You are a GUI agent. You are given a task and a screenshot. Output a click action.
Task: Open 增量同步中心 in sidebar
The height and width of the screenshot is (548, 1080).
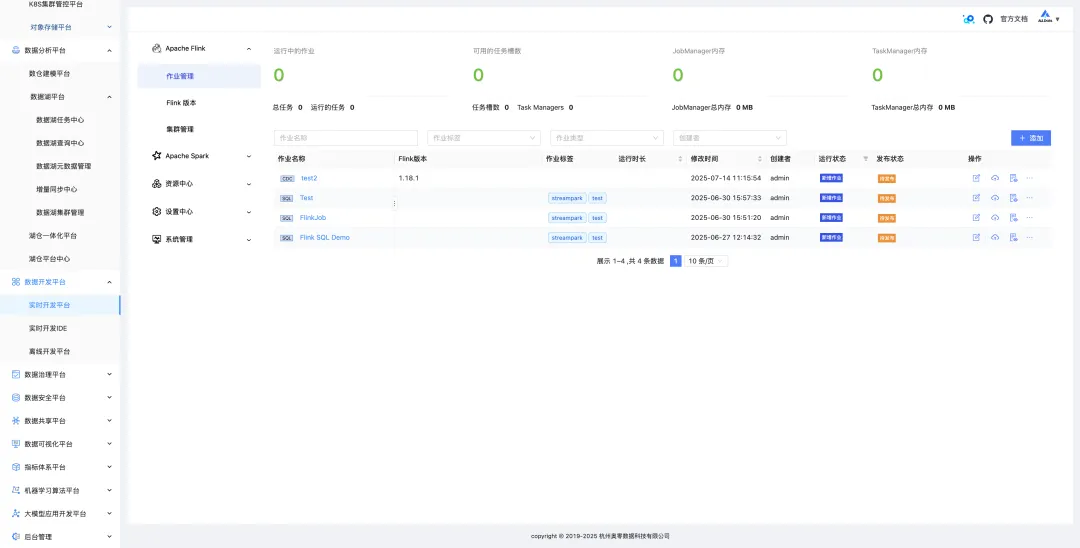(56, 189)
